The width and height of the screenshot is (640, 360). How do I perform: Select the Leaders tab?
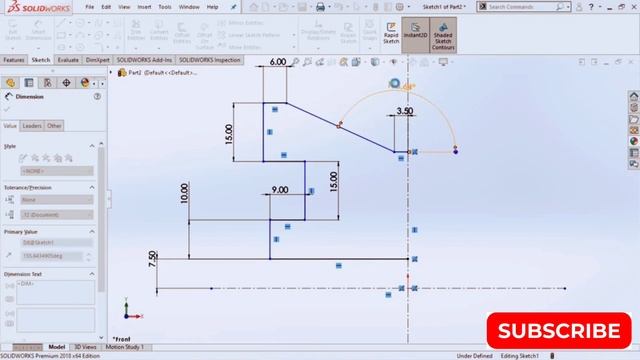click(x=32, y=126)
